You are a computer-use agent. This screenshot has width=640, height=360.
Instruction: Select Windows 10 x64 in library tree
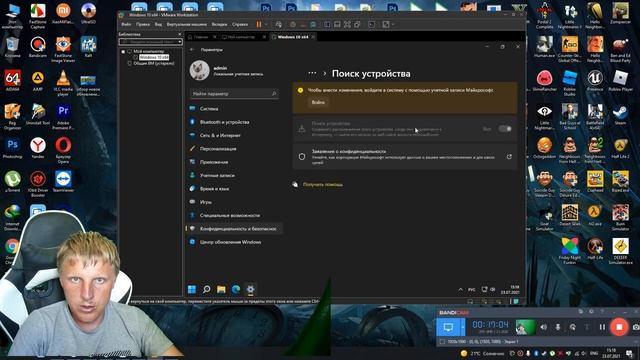(154, 58)
